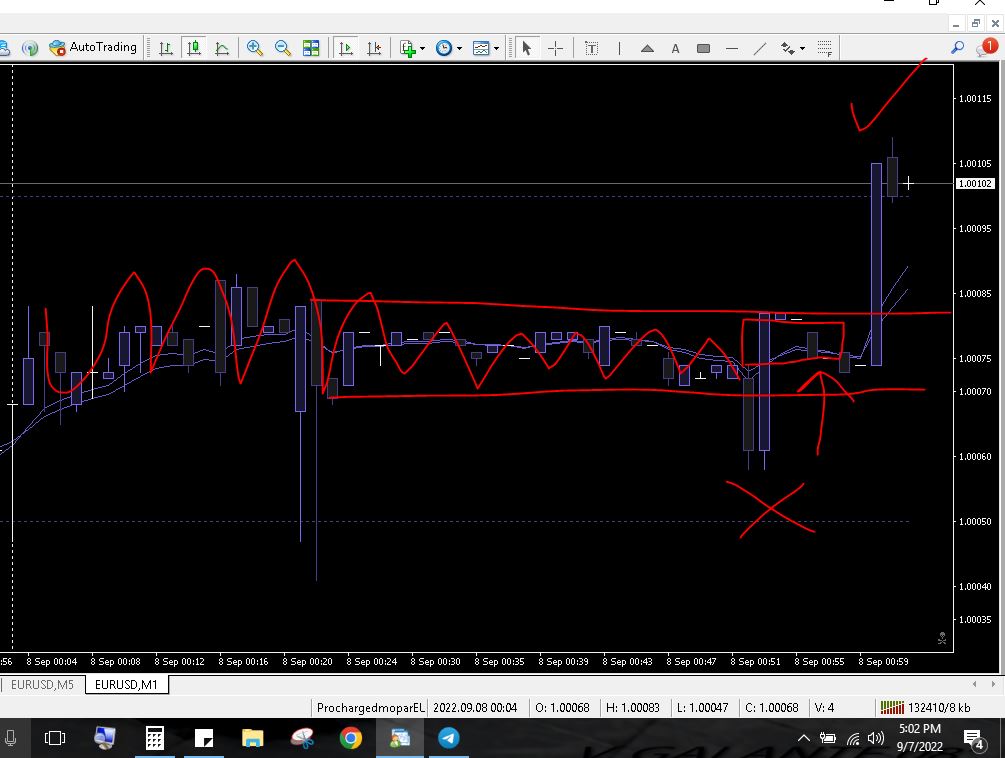The width and height of the screenshot is (1005, 758).
Task: Enable chart auto scroll icon
Action: 346,47
